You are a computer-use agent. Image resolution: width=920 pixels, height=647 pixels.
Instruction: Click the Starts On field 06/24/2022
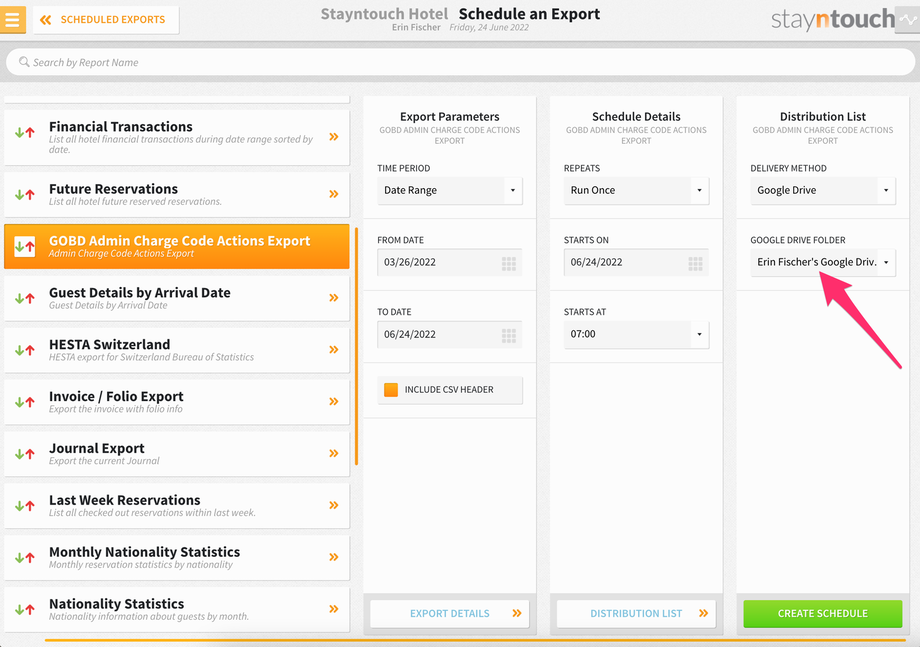click(x=636, y=262)
